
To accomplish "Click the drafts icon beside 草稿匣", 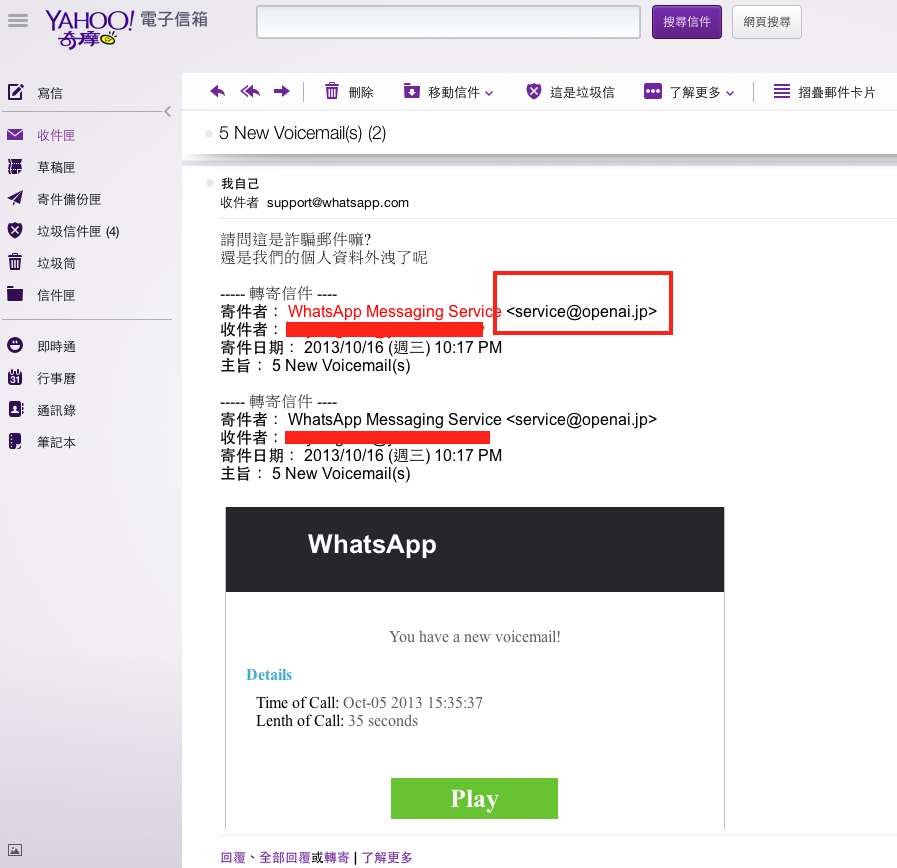I will [15, 167].
